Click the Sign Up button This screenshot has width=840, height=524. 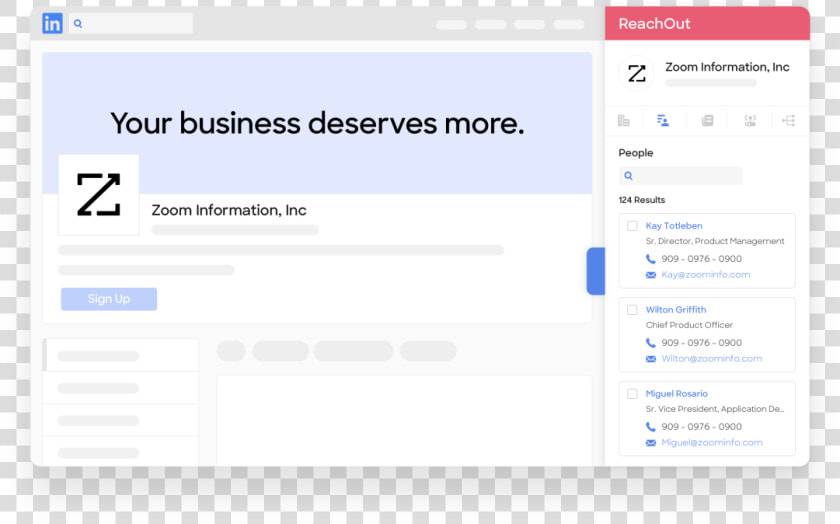point(109,299)
